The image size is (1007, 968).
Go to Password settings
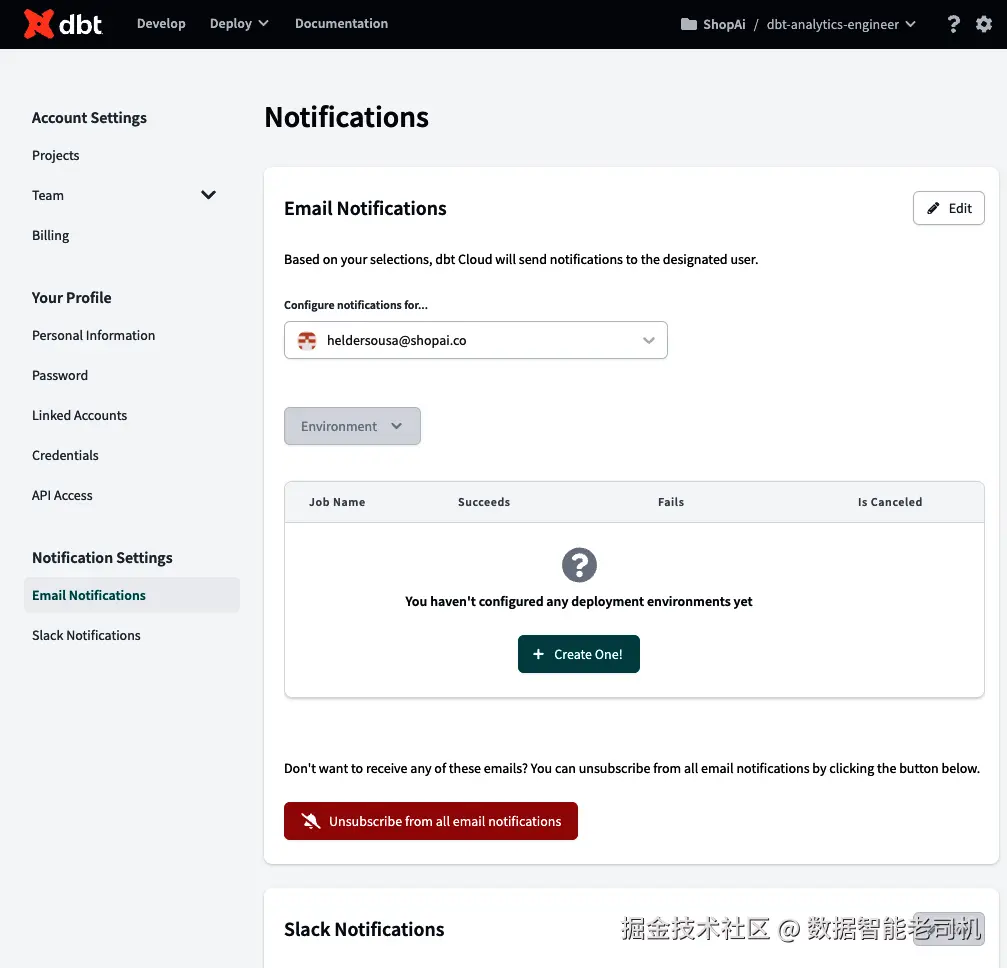(x=60, y=375)
